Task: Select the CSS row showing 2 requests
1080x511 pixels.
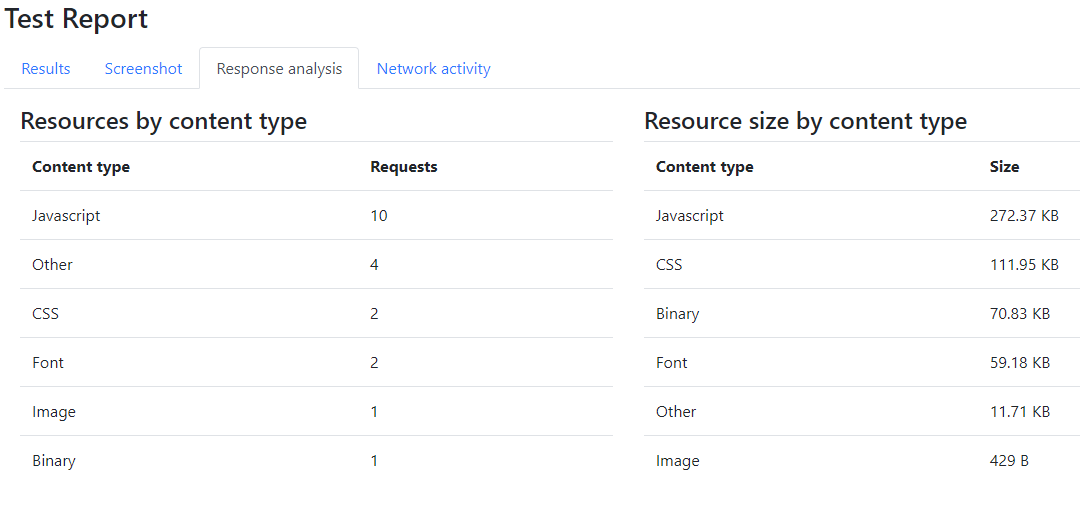Action: click(316, 313)
